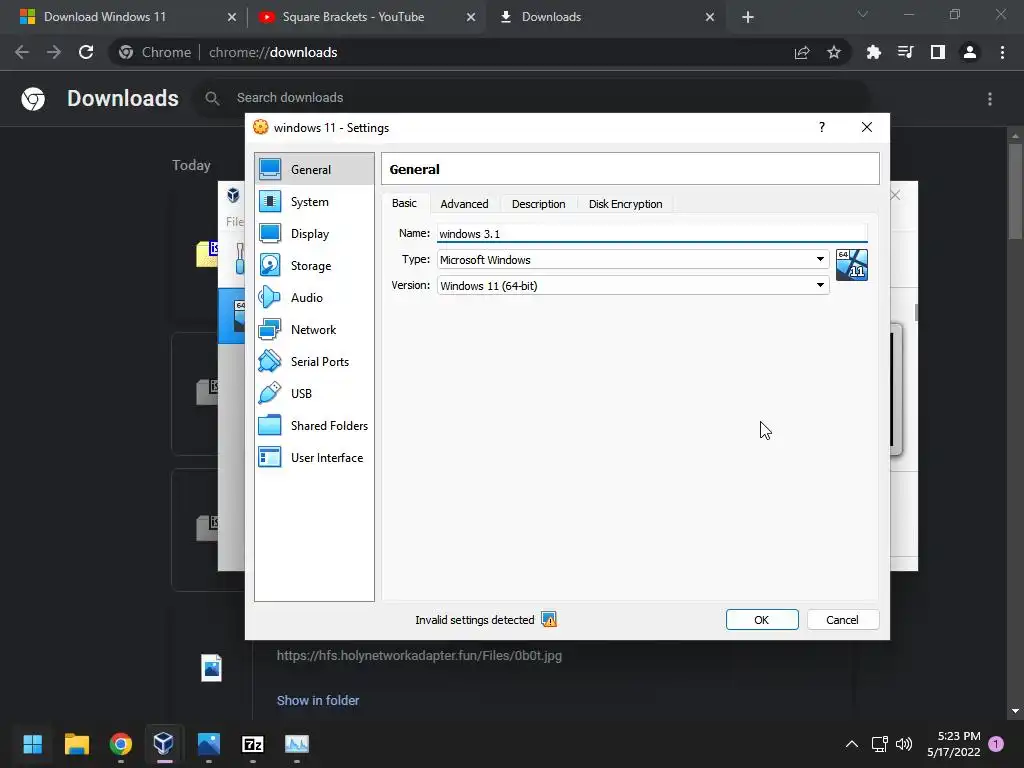Open the Shared Folders settings category

coord(314,426)
